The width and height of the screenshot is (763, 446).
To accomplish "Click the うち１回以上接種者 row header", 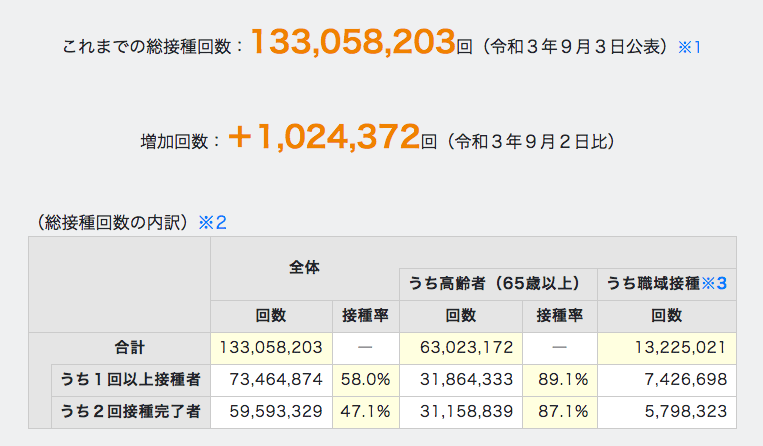I will click(131, 379).
